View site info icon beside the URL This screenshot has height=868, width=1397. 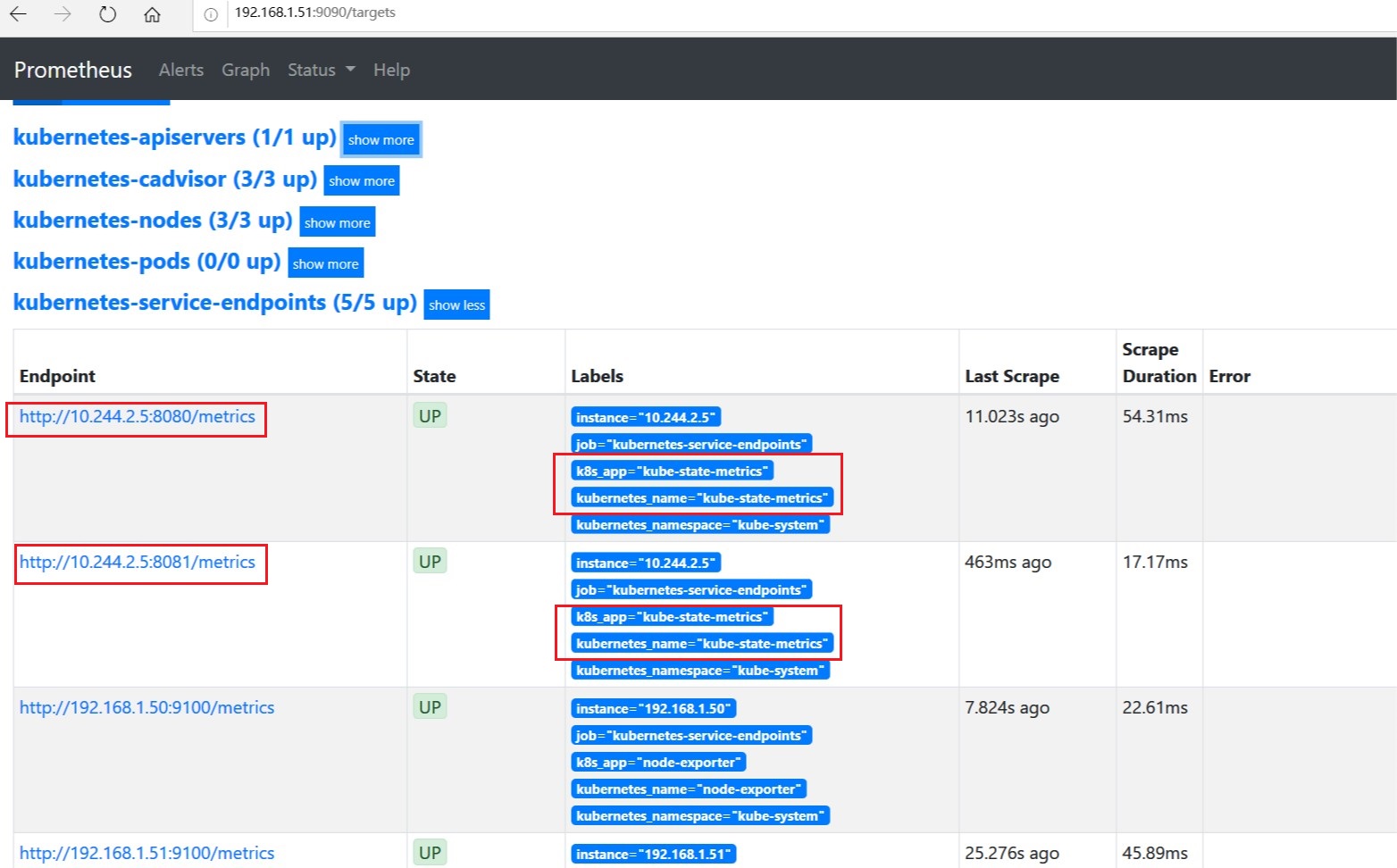click(x=211, y=14)
